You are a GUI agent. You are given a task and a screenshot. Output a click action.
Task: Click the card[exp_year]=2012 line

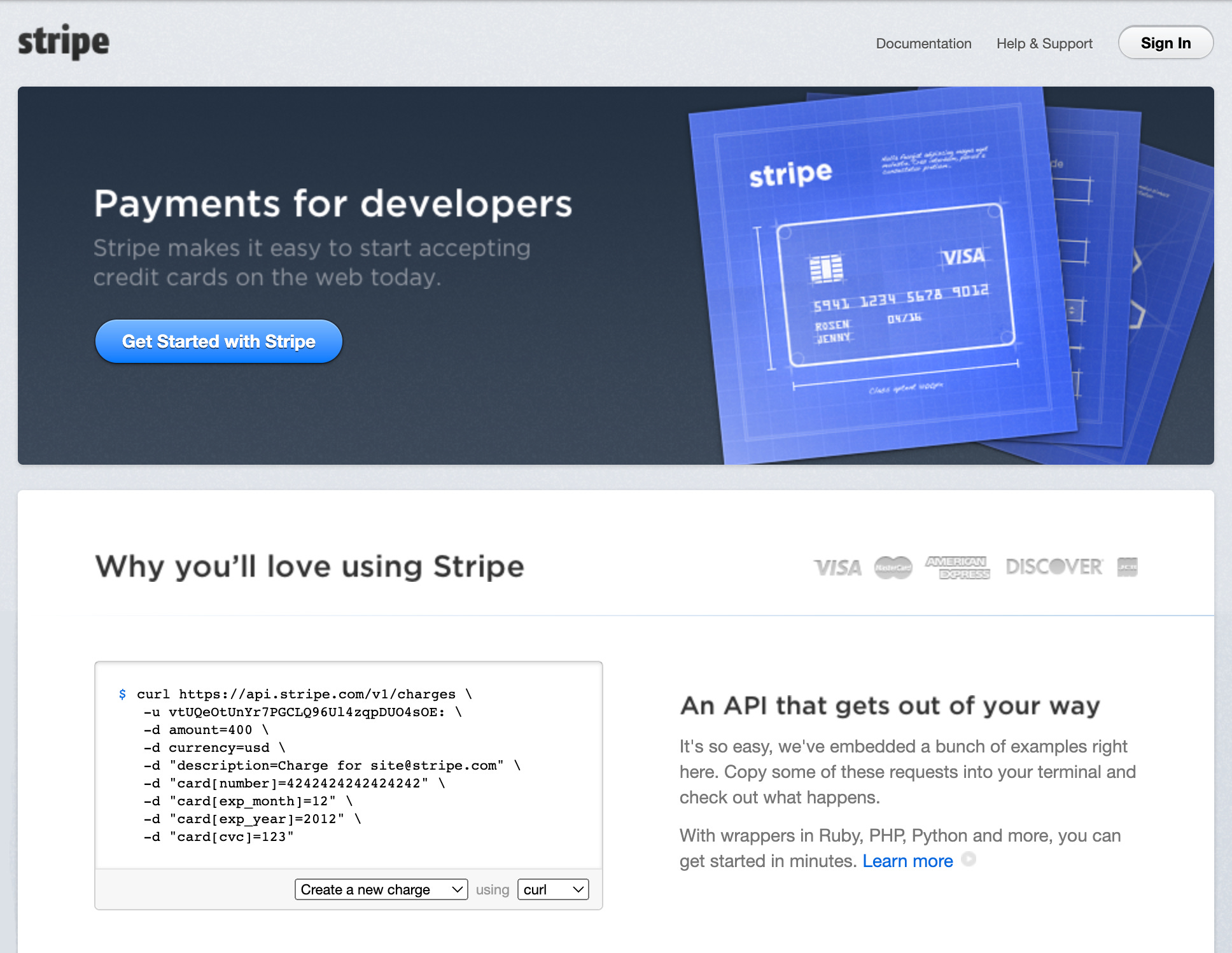[253, 819]
